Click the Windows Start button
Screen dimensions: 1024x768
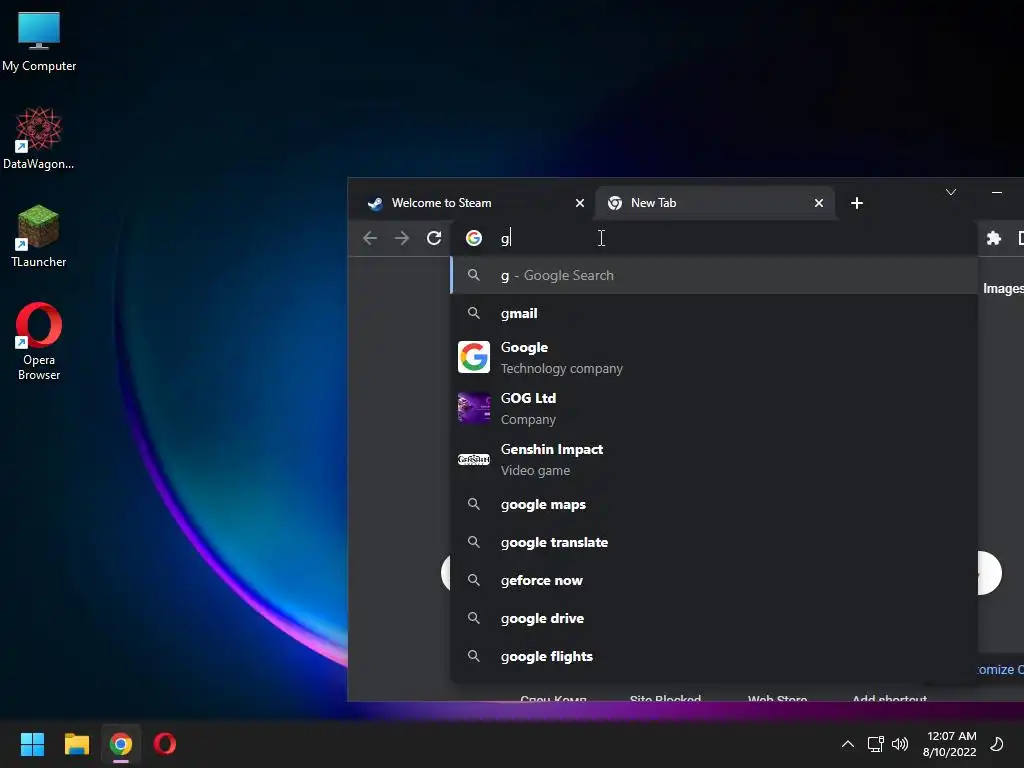click(x=32, y=744)
